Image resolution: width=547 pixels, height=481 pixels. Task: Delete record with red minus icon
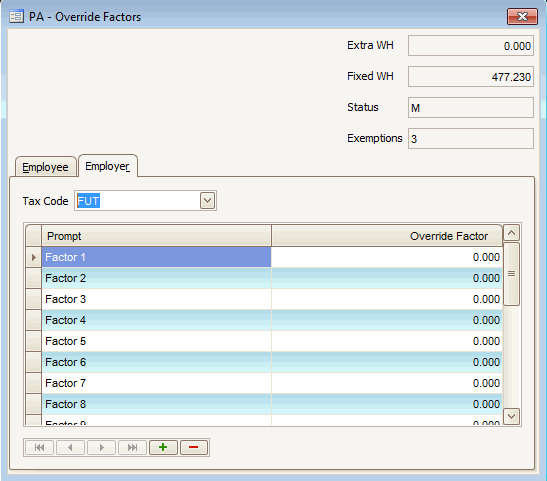coord(194,448)
